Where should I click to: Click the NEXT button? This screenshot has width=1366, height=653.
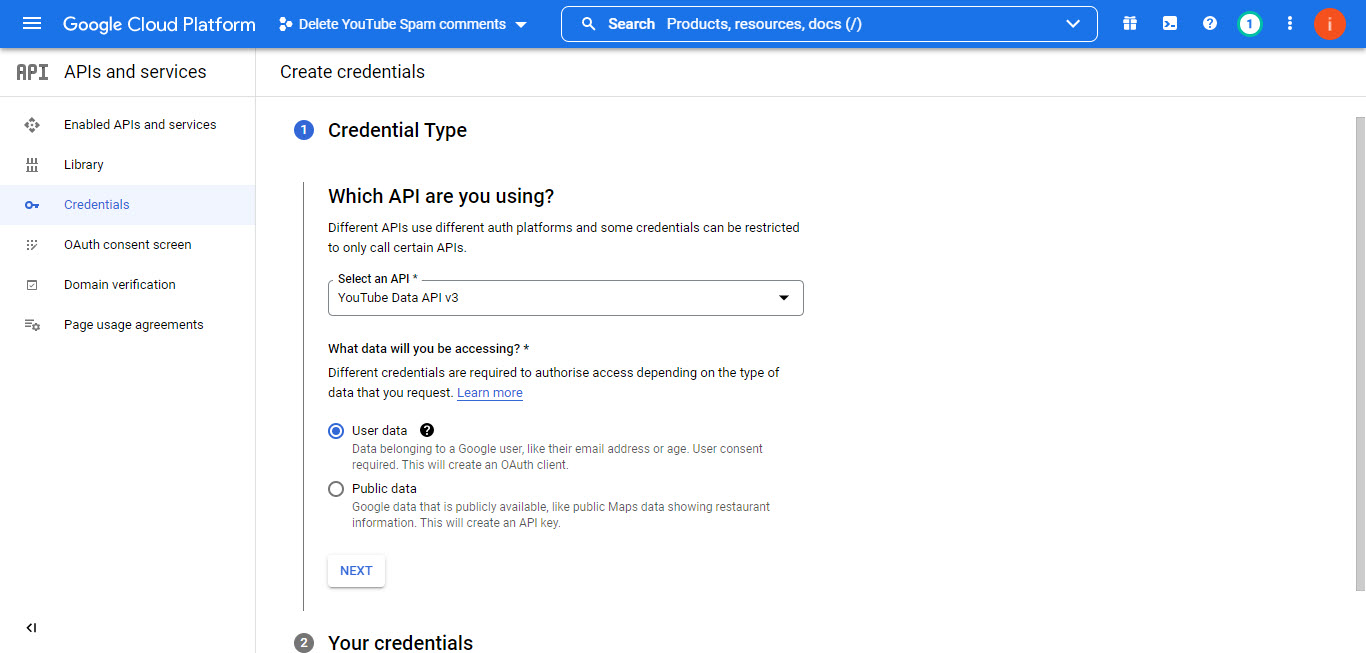(356, 571)
